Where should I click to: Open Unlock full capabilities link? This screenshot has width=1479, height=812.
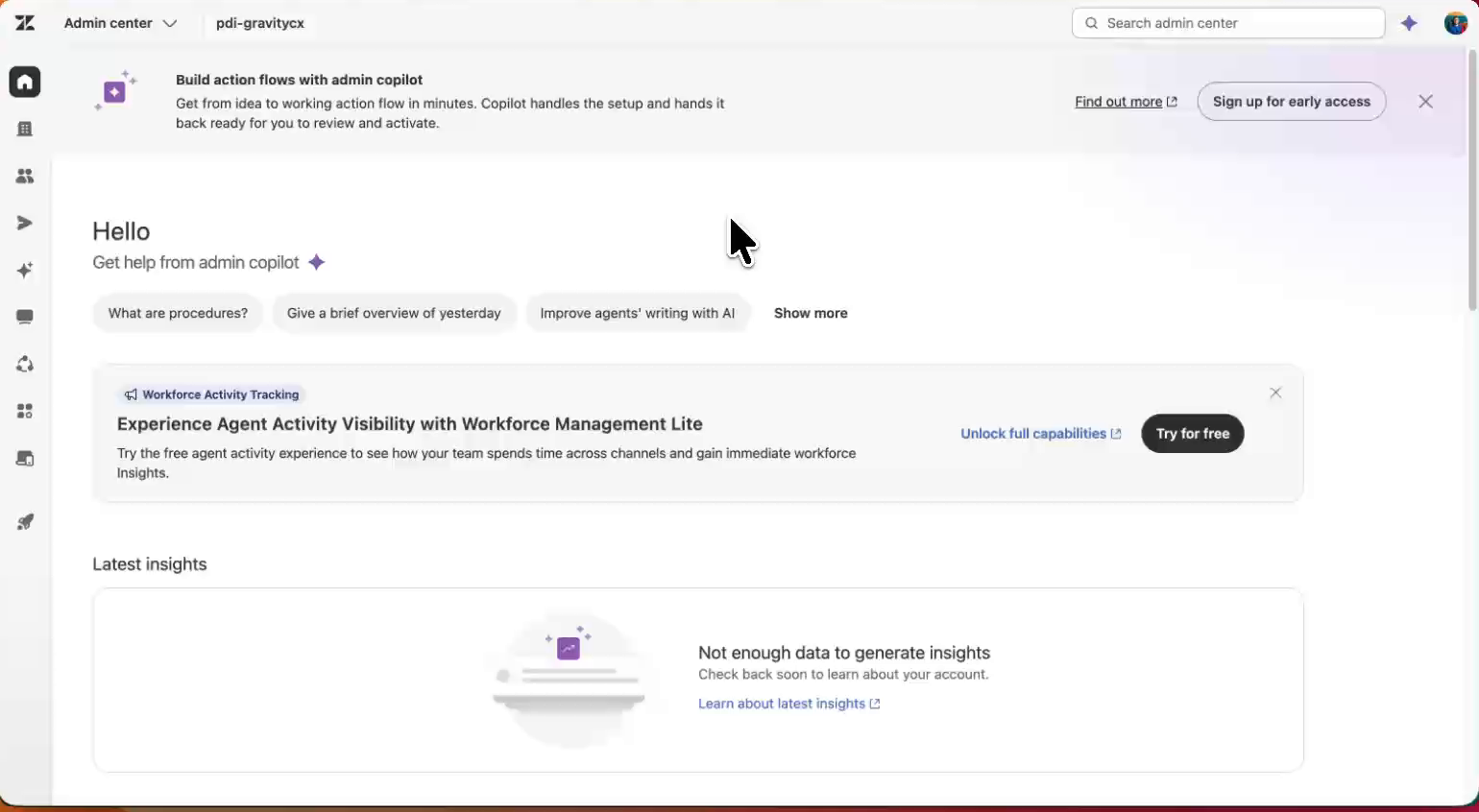click(x=1041, y=434)
